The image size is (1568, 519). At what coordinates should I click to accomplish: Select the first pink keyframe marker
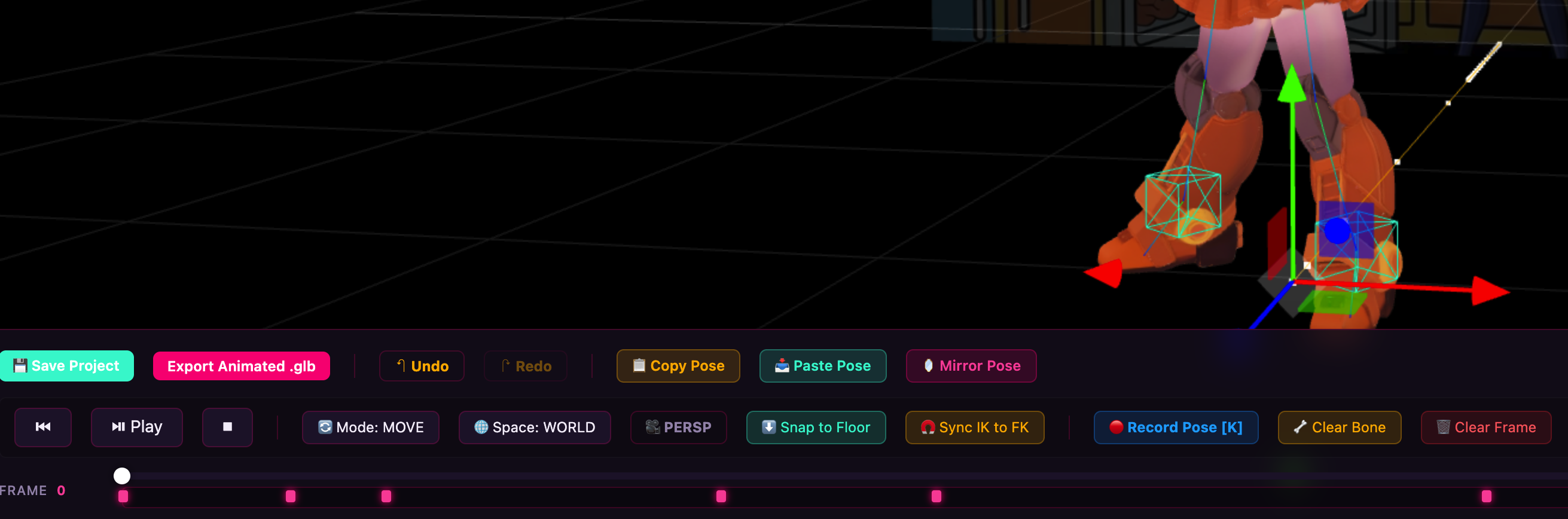pos(124,496)
